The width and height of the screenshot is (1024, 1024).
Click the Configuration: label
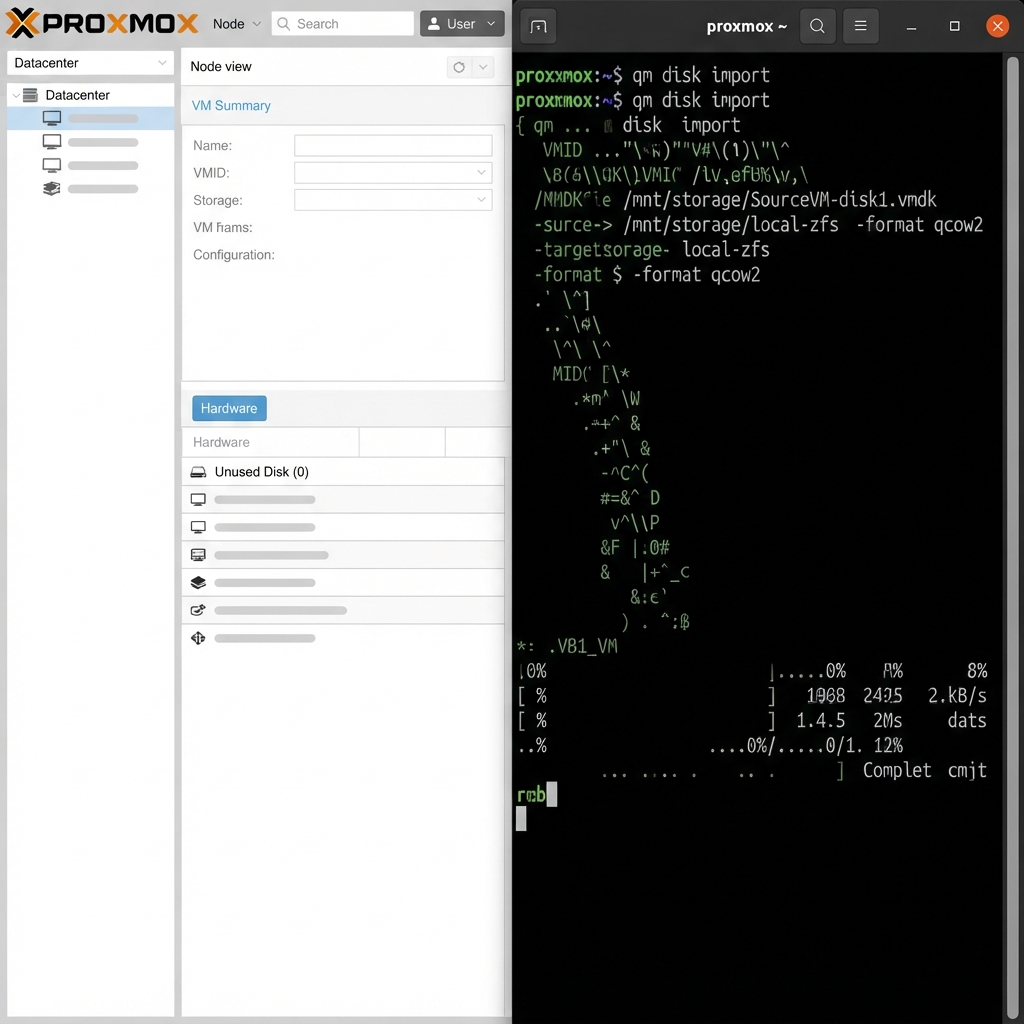234,255
